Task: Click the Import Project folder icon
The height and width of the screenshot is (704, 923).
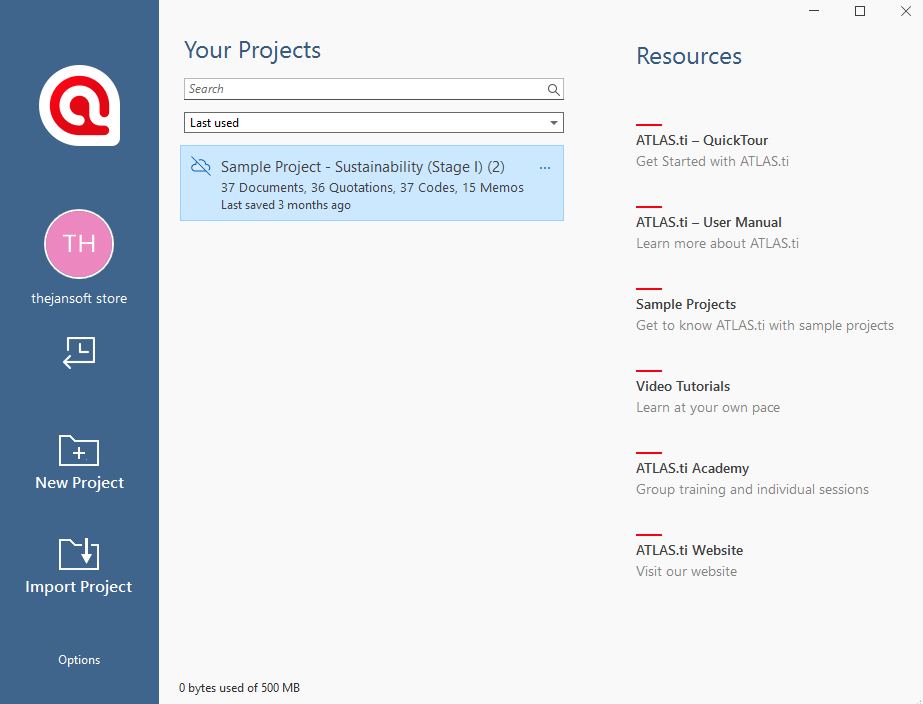Action: pyautogui.click(x=79, y=553)
